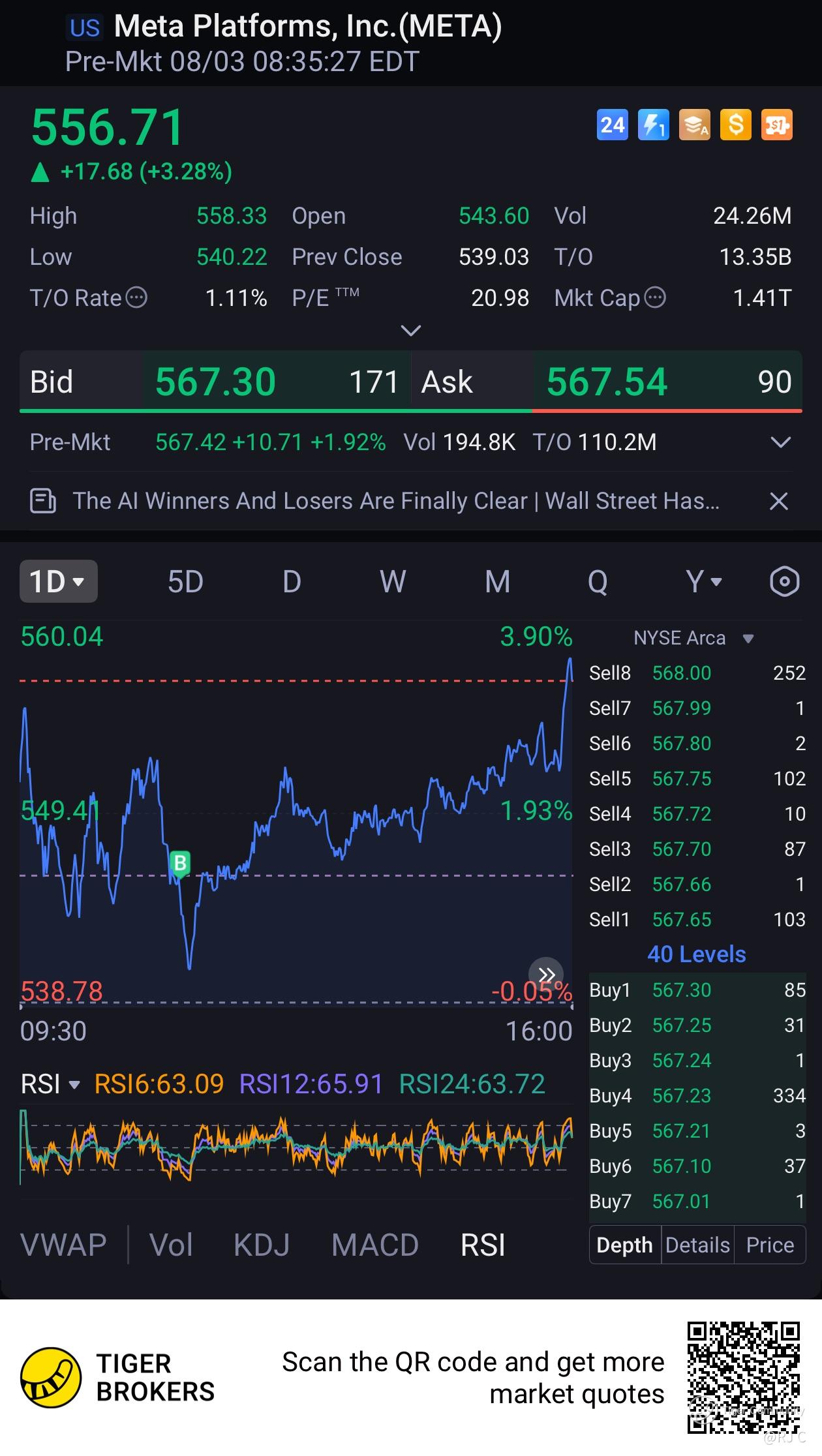Dismiss the AI Winners news banner
The height and width of the screenshot is (1456, 822).
779,501
